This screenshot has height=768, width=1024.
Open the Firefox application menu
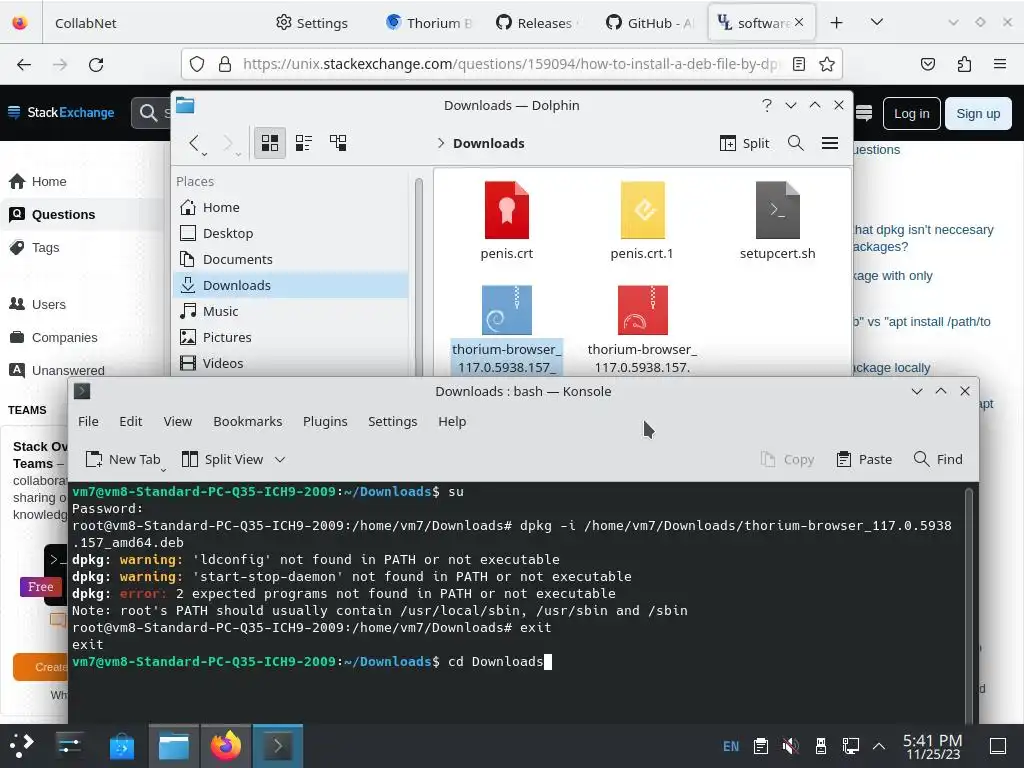(x=1000, y=64)
